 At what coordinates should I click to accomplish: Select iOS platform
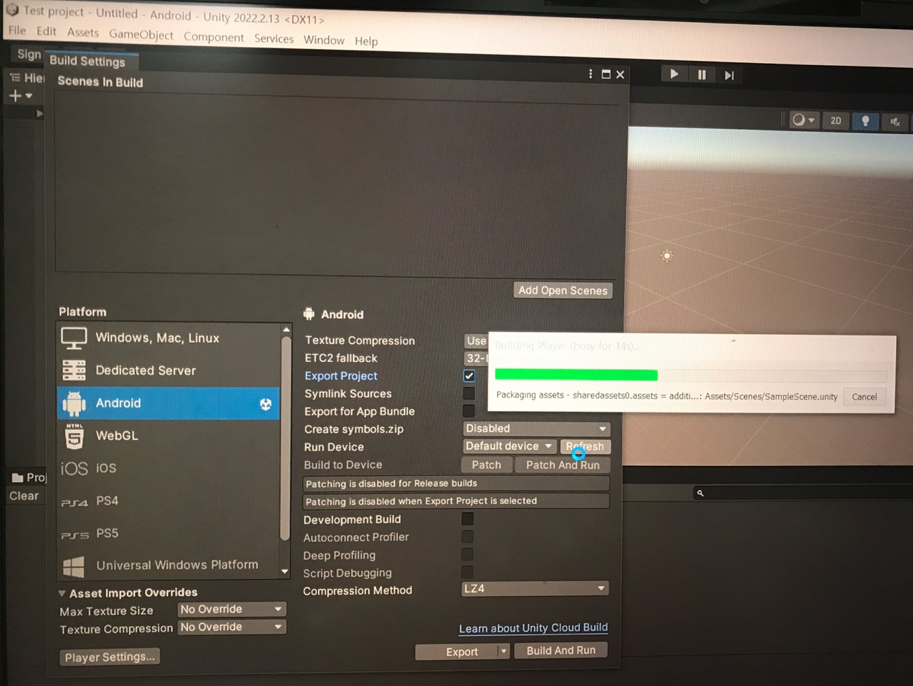pyautogui.click(x=169, y=468)
